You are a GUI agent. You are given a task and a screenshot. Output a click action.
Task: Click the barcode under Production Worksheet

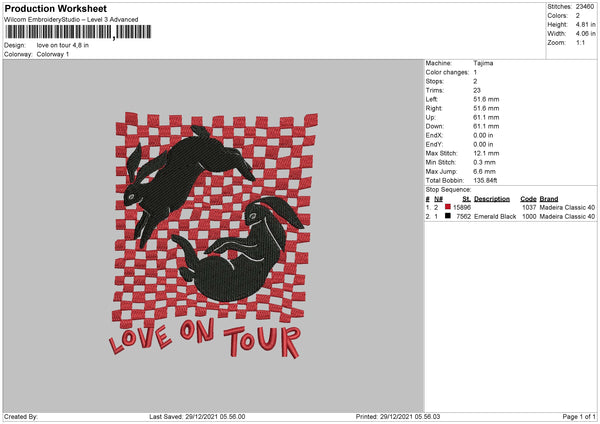click(x=78, y=32)
